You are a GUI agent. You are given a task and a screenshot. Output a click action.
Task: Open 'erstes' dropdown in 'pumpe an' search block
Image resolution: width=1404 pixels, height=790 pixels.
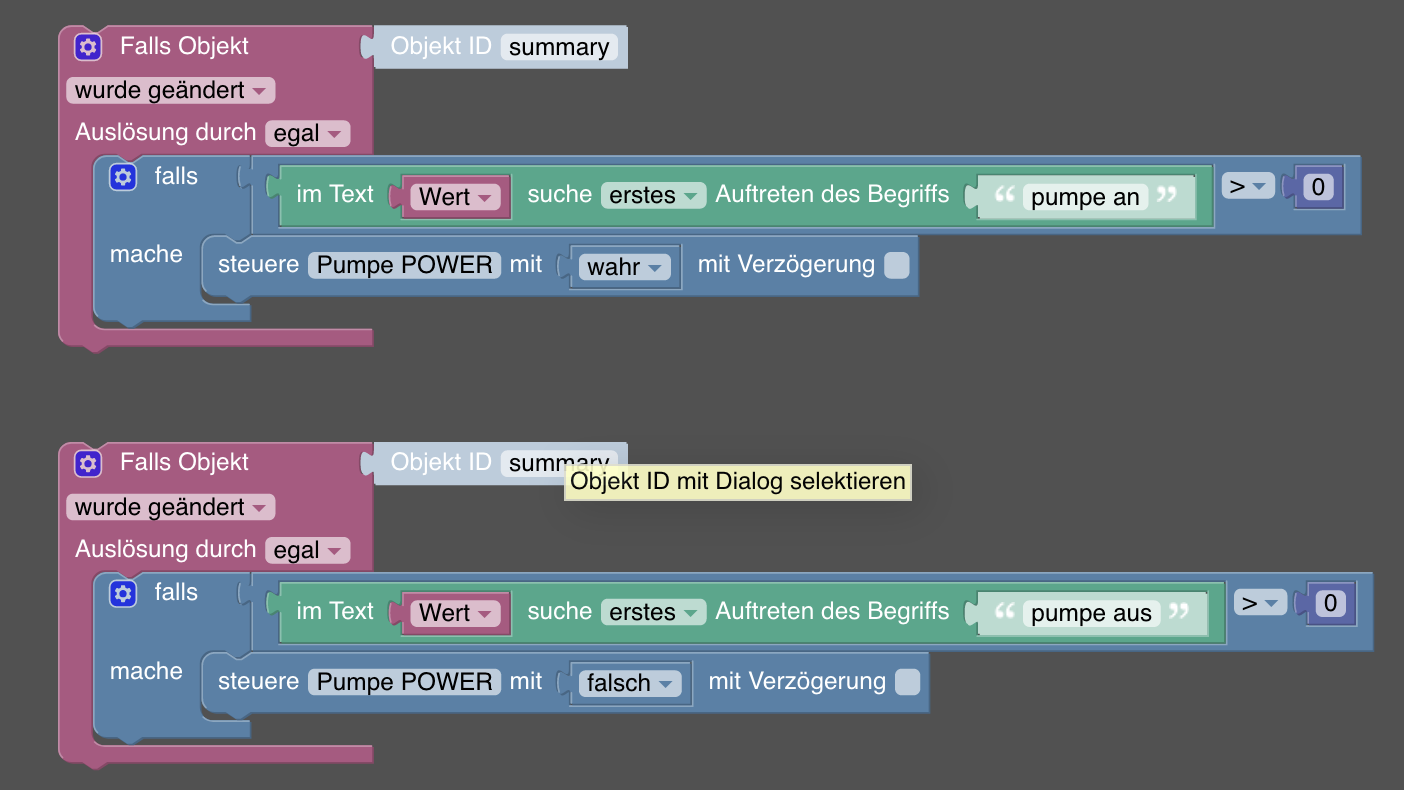(653, 195)
